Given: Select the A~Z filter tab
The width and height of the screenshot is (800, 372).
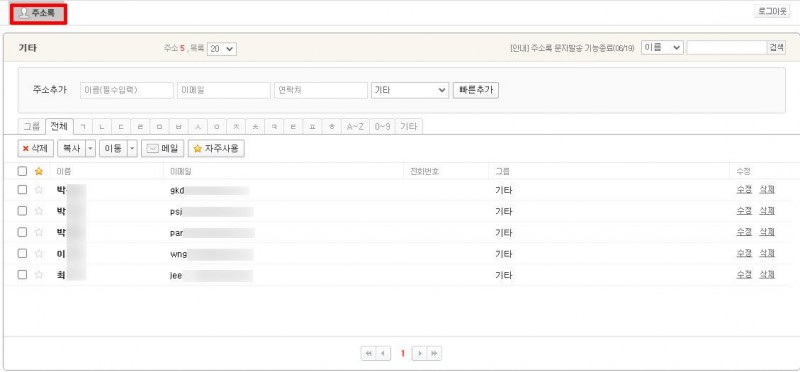Looking at the screenshot, I should point(356,127).
